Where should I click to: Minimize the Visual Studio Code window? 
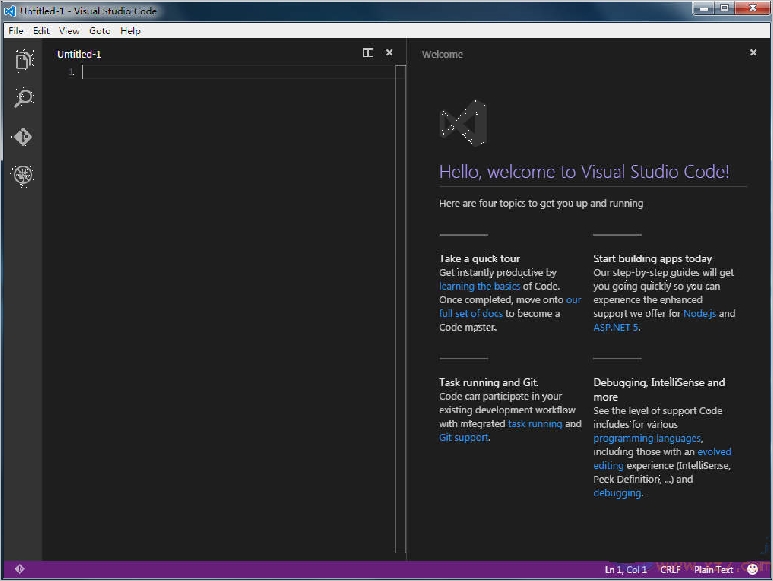click(x=703, y=8)
